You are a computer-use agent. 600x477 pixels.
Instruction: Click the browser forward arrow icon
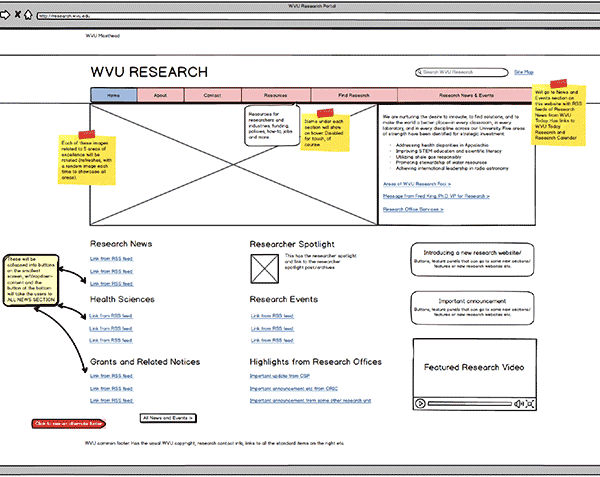pos(5,15)
